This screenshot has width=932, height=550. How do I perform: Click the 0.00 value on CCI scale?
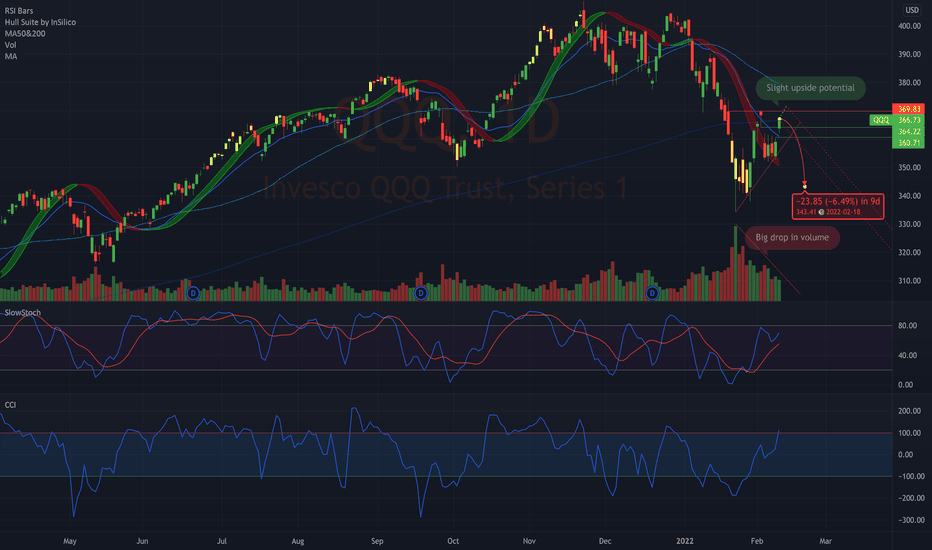pyautogui.click(x=905, y=455)
